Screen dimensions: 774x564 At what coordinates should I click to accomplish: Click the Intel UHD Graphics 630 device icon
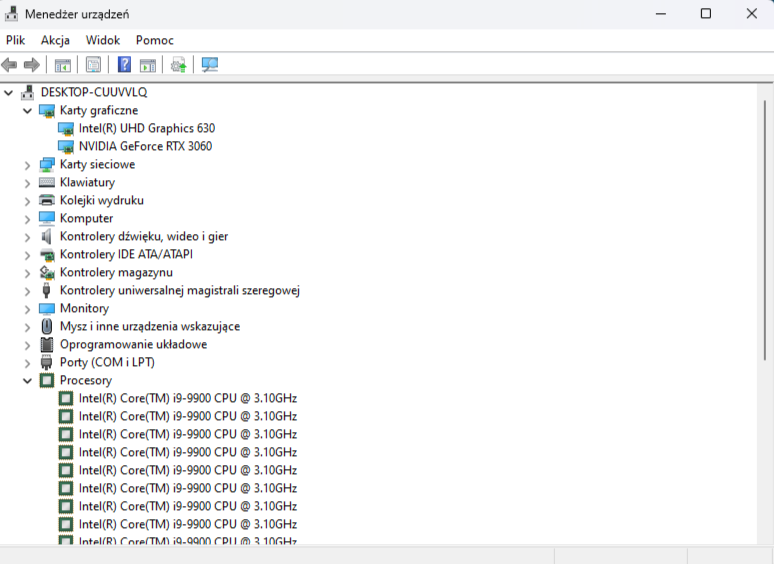point(66,129)
